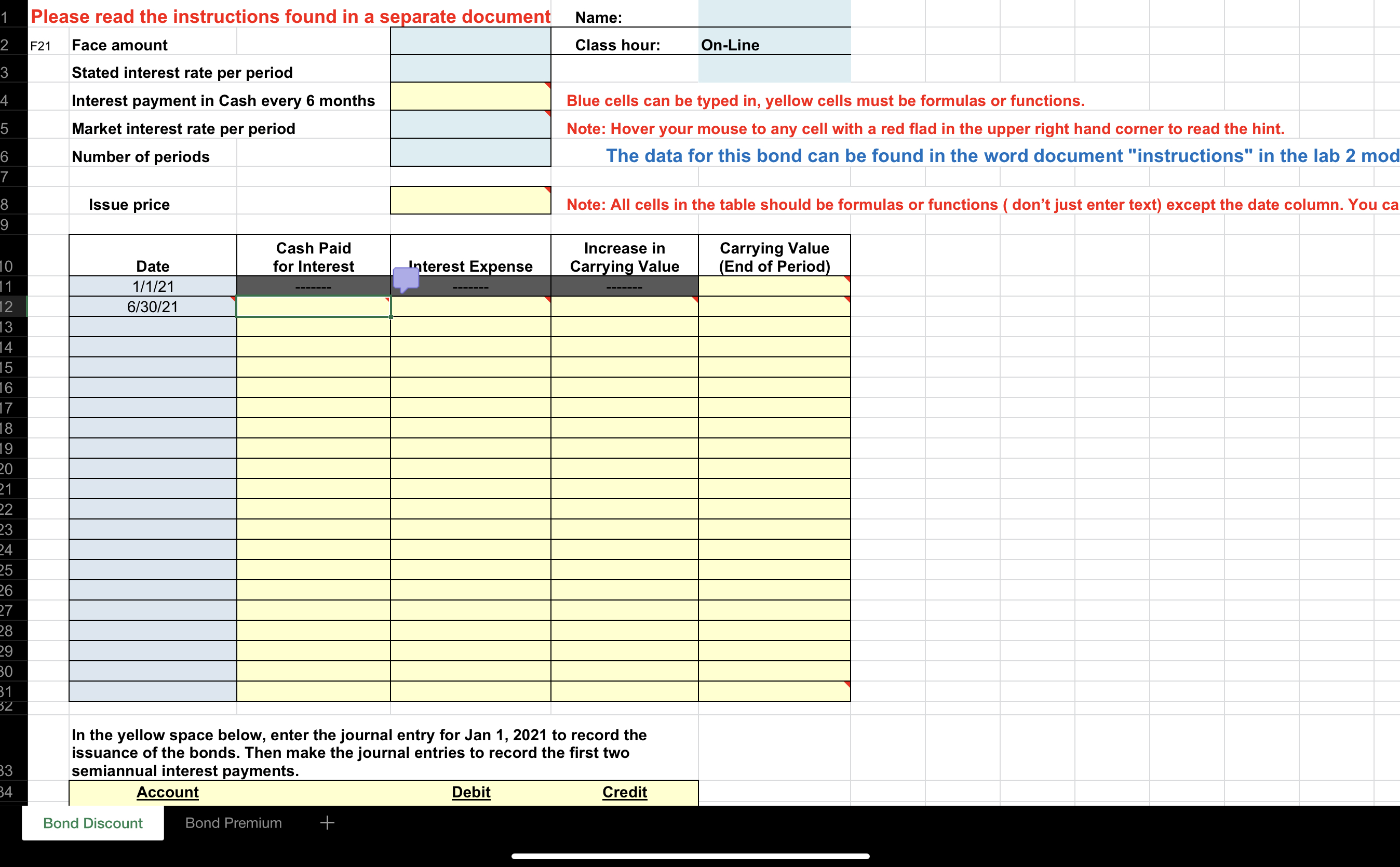Select the Account header cell
The image size is (1400, 867).
coord(167,791)
